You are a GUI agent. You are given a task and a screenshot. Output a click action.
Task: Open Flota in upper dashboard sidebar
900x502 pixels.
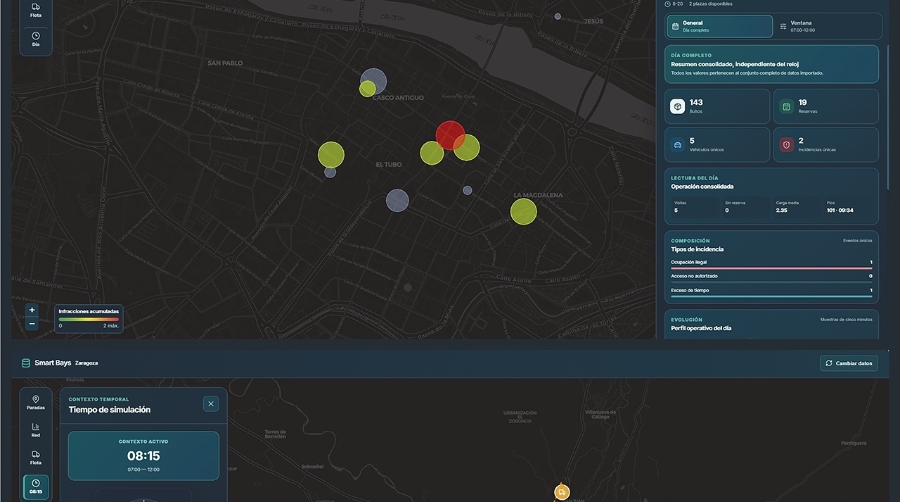pos(36,10)
